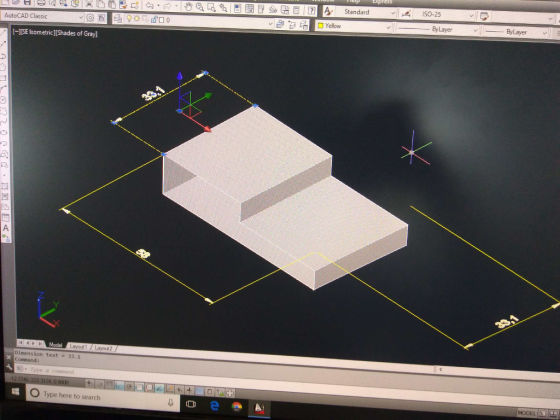Screen dimensions: 560x420
Task: Open the Properties palette icon
Action: pos(238,8)
